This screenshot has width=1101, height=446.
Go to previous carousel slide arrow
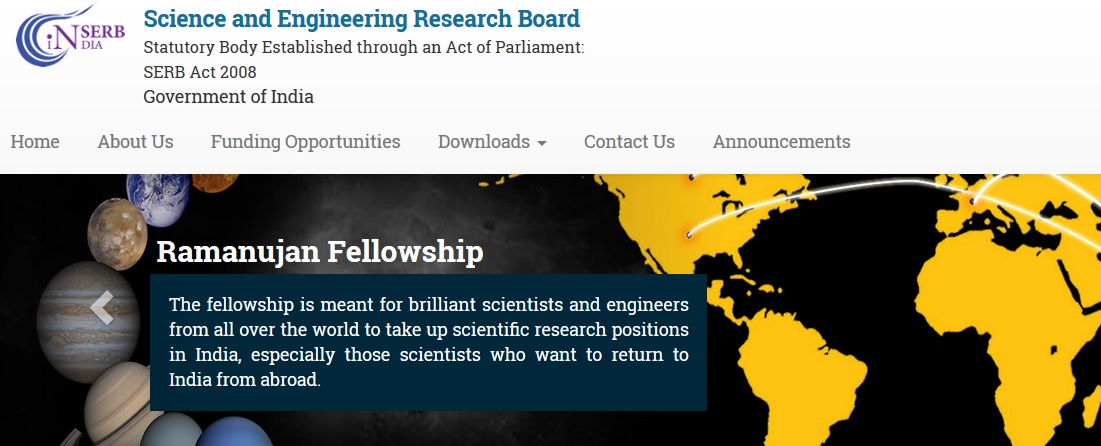[101, 309]
